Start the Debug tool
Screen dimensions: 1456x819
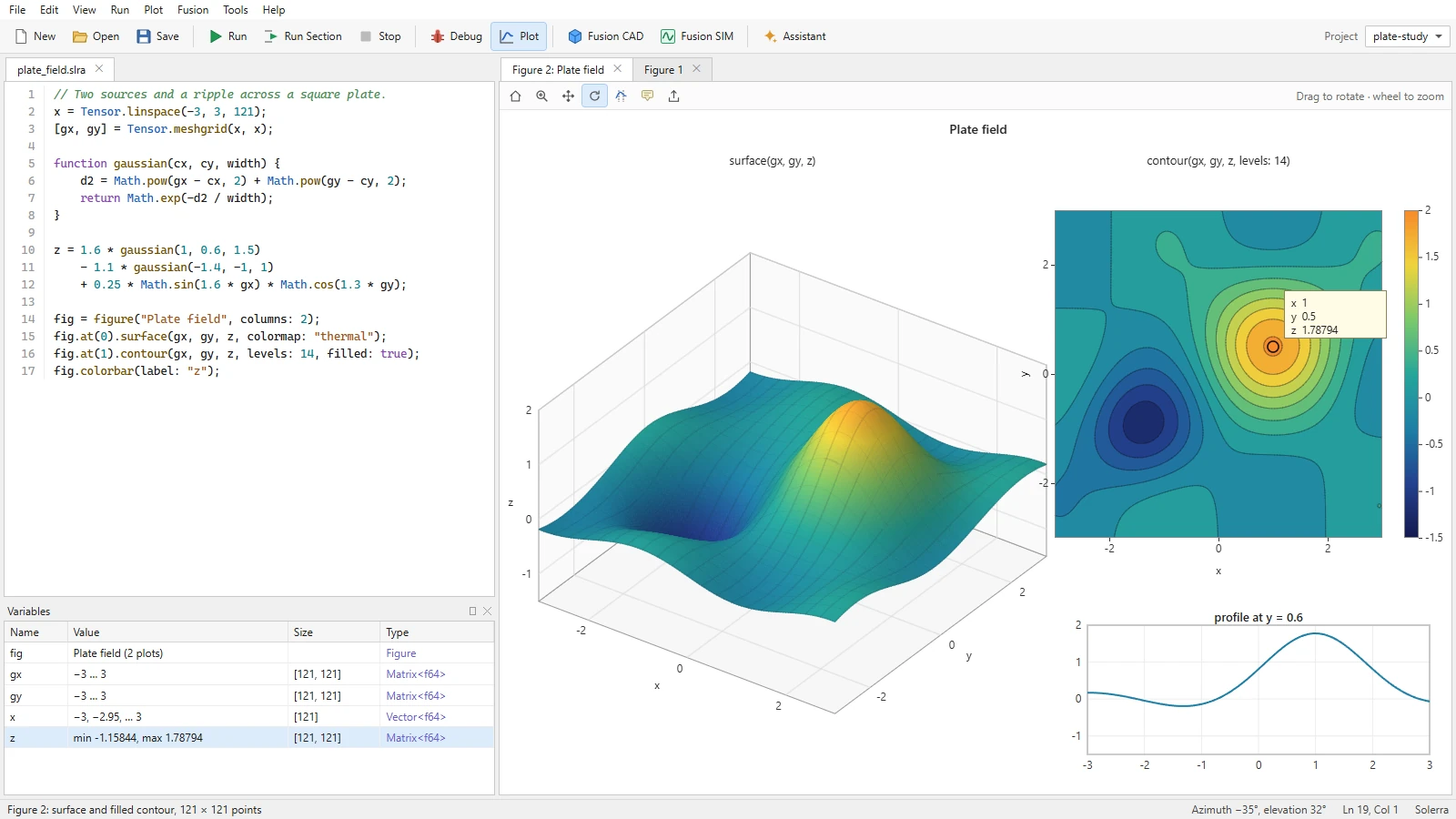(456, 36)
